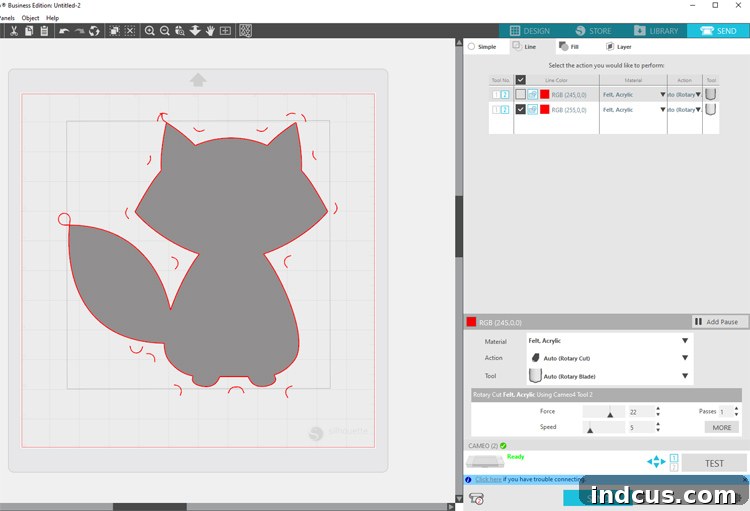Click the Force value stepper arrows
The height and width of the screenshot is (511, 750).
658,411
